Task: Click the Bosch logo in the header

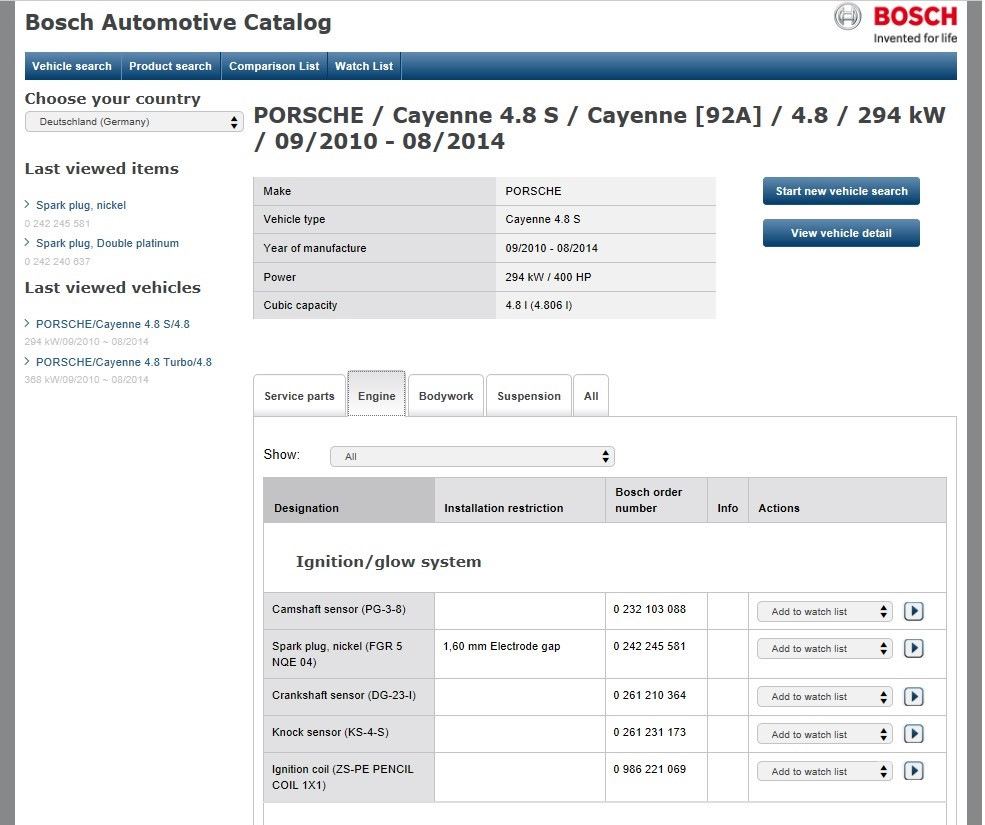Action: pos(896,24)
